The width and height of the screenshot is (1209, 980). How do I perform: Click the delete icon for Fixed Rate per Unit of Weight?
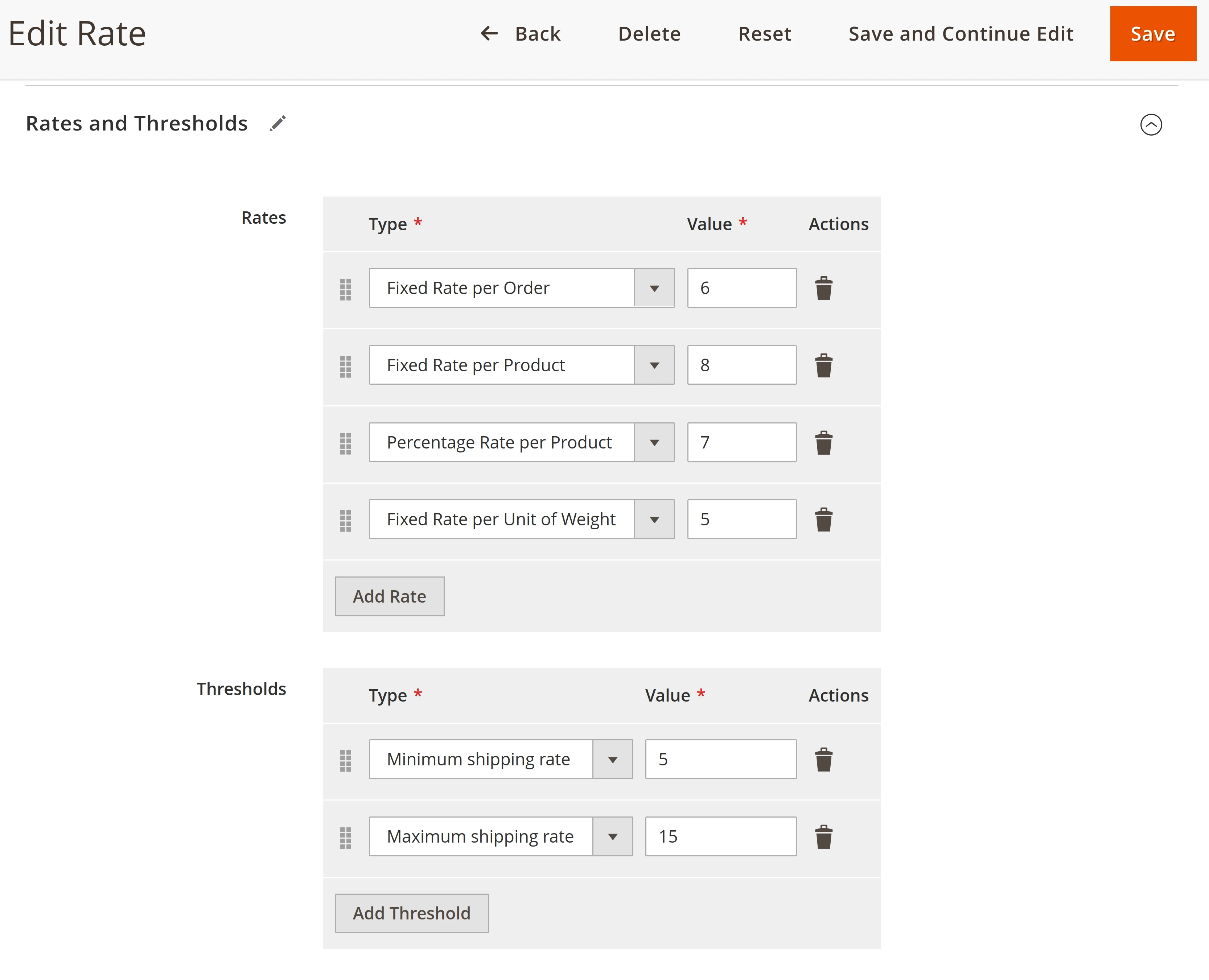(x=824, y=519)
